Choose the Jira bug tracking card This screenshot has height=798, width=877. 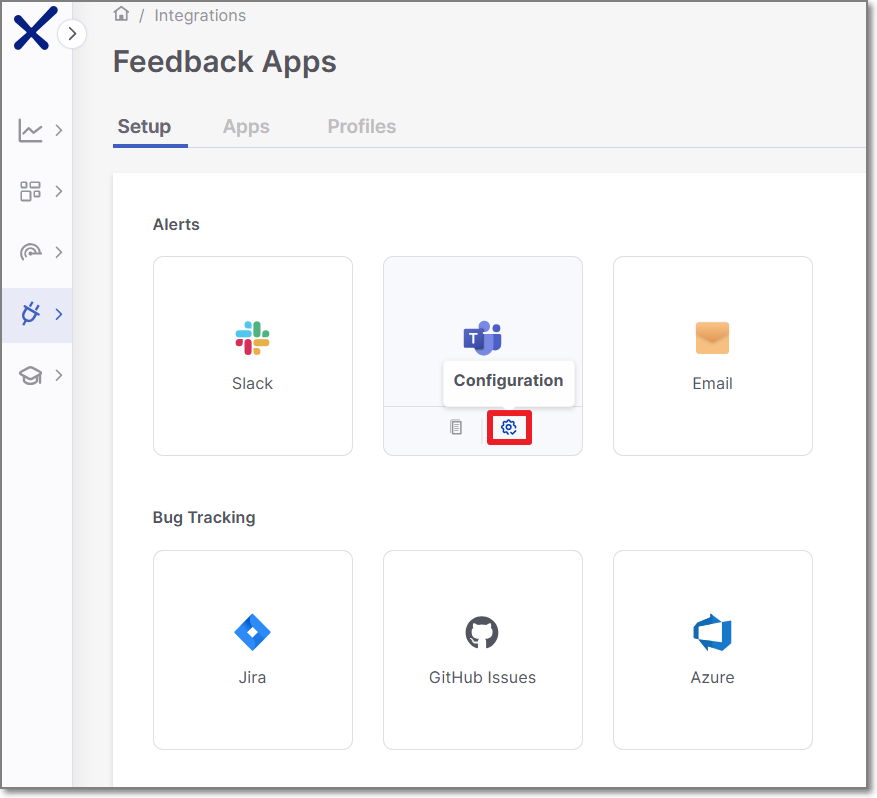pos(252,649)
